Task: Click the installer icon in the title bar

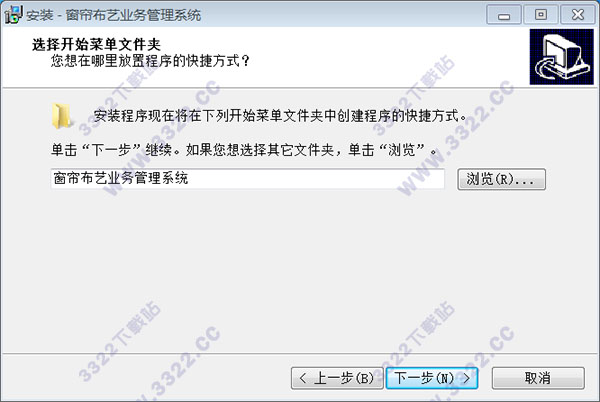Action: (13, 15)
